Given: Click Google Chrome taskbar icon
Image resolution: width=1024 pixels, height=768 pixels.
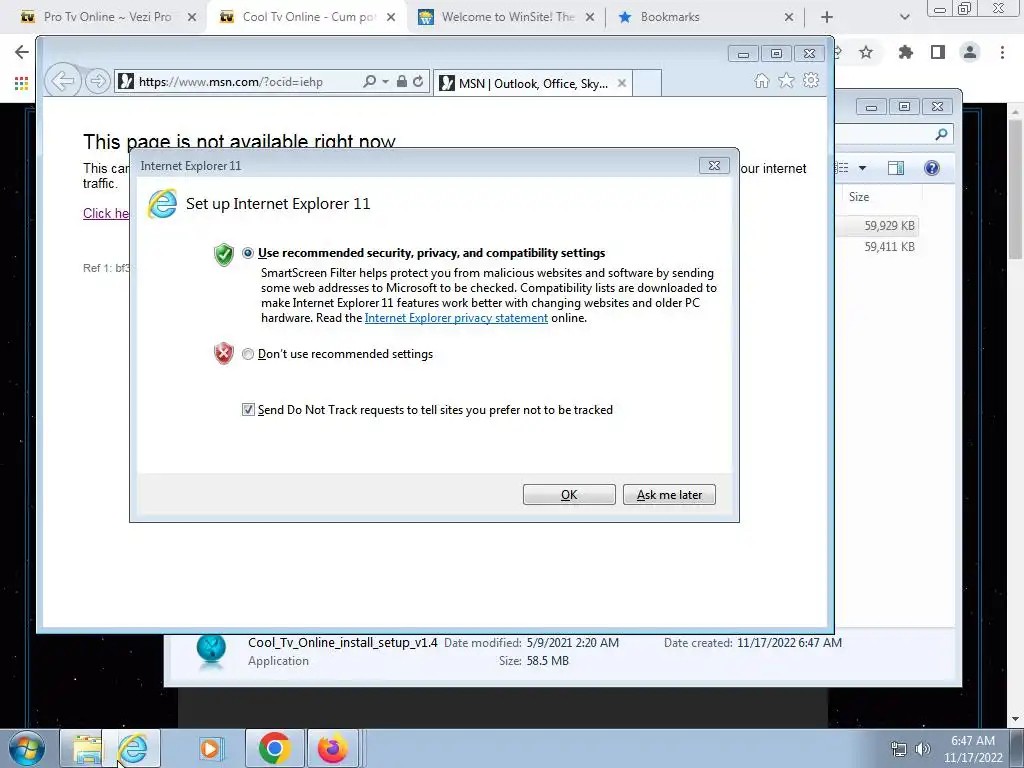Looking at the screenshot, I should coord(274,748).
